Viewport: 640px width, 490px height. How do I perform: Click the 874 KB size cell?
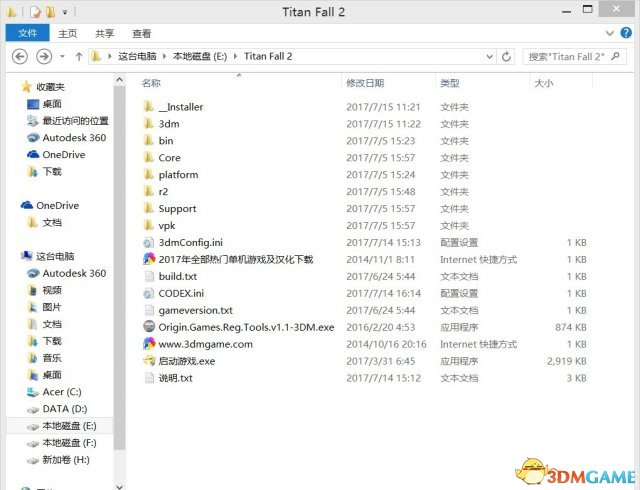point(571,327)
